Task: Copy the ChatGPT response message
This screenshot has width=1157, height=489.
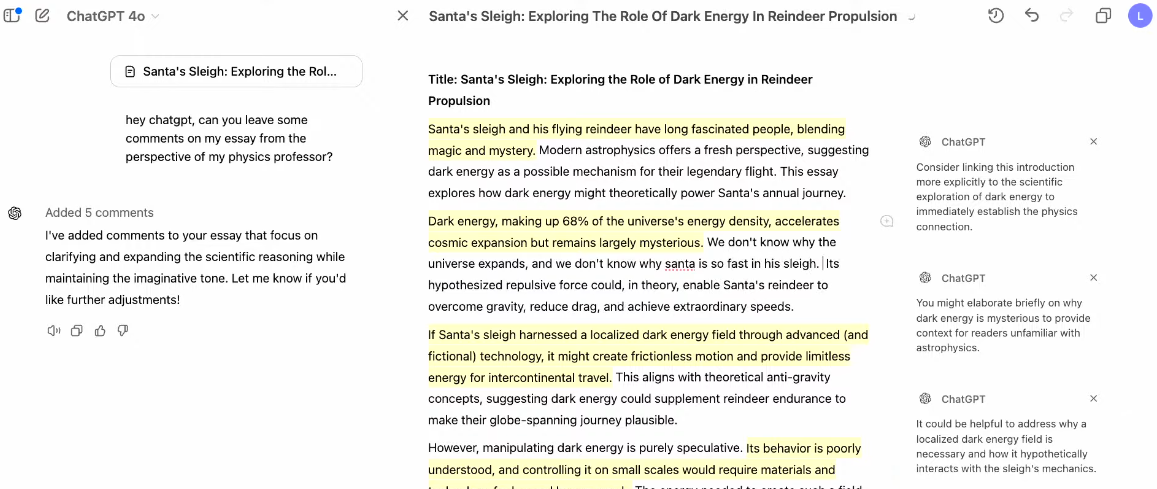Action: (x=77, y=331)
